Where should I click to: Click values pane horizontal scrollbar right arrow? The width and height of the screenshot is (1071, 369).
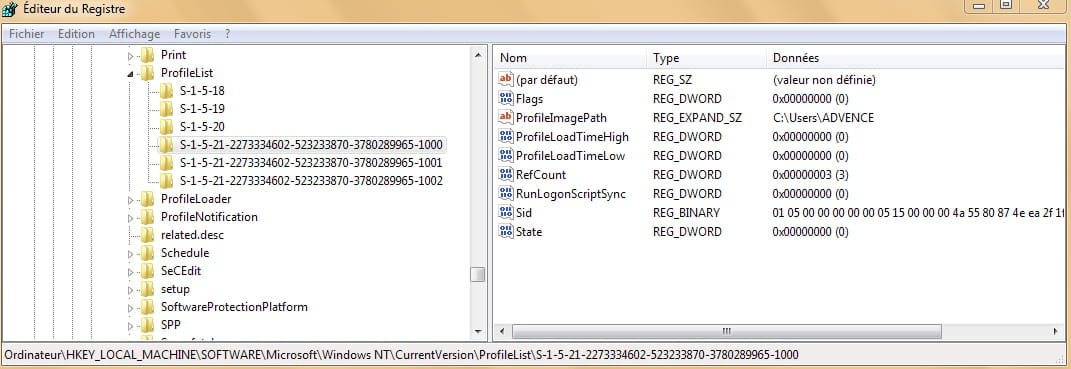click(1055, 331)
